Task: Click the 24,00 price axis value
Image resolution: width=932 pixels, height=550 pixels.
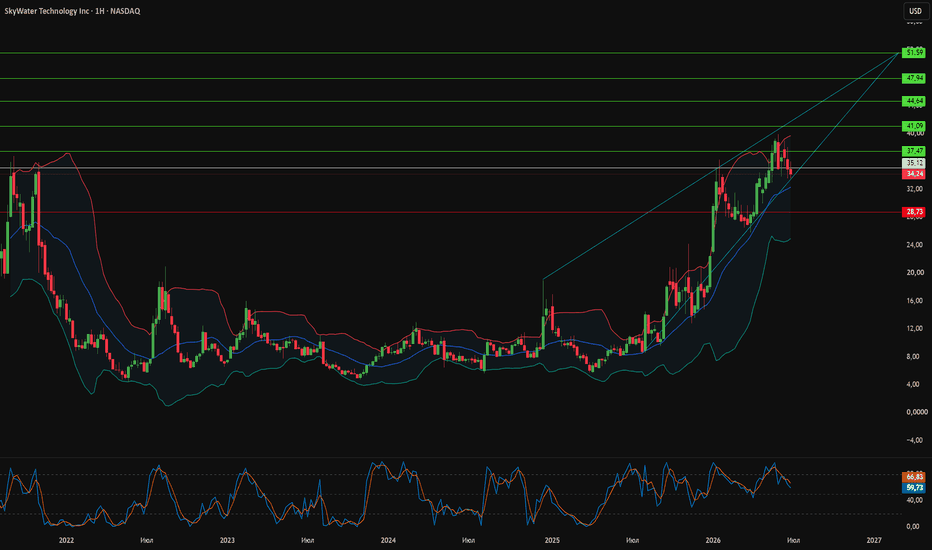Action: click(914, 244)
